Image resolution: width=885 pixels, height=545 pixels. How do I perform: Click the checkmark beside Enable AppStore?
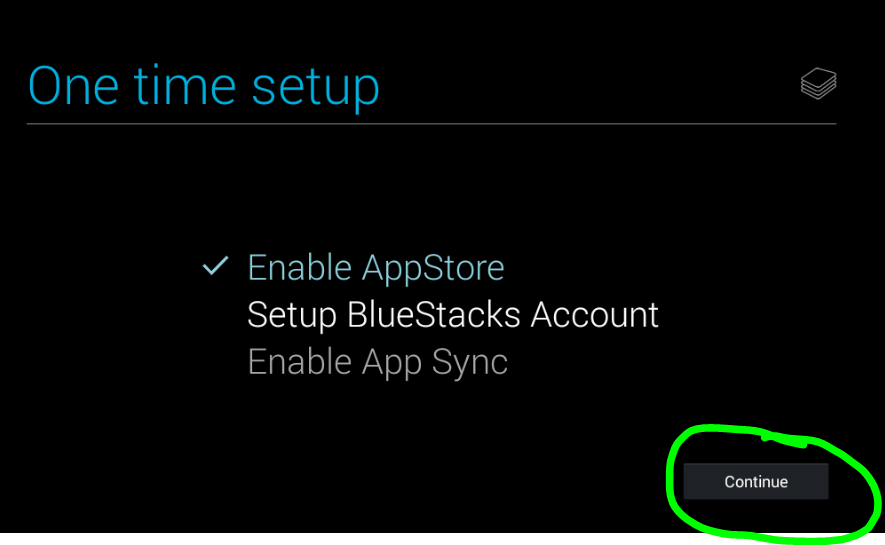pos(216,266)
